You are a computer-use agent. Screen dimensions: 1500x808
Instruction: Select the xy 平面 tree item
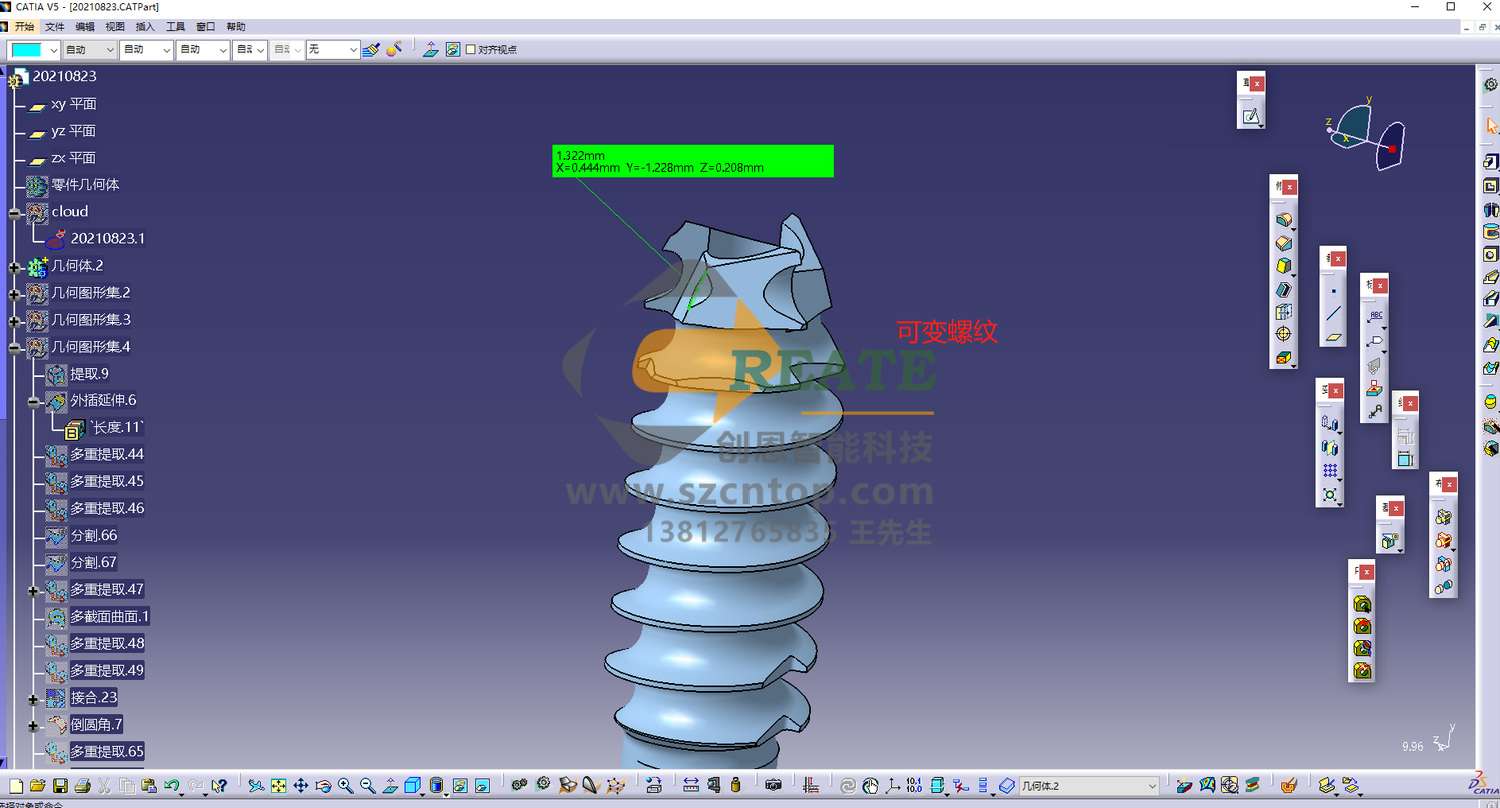[73, 104]
